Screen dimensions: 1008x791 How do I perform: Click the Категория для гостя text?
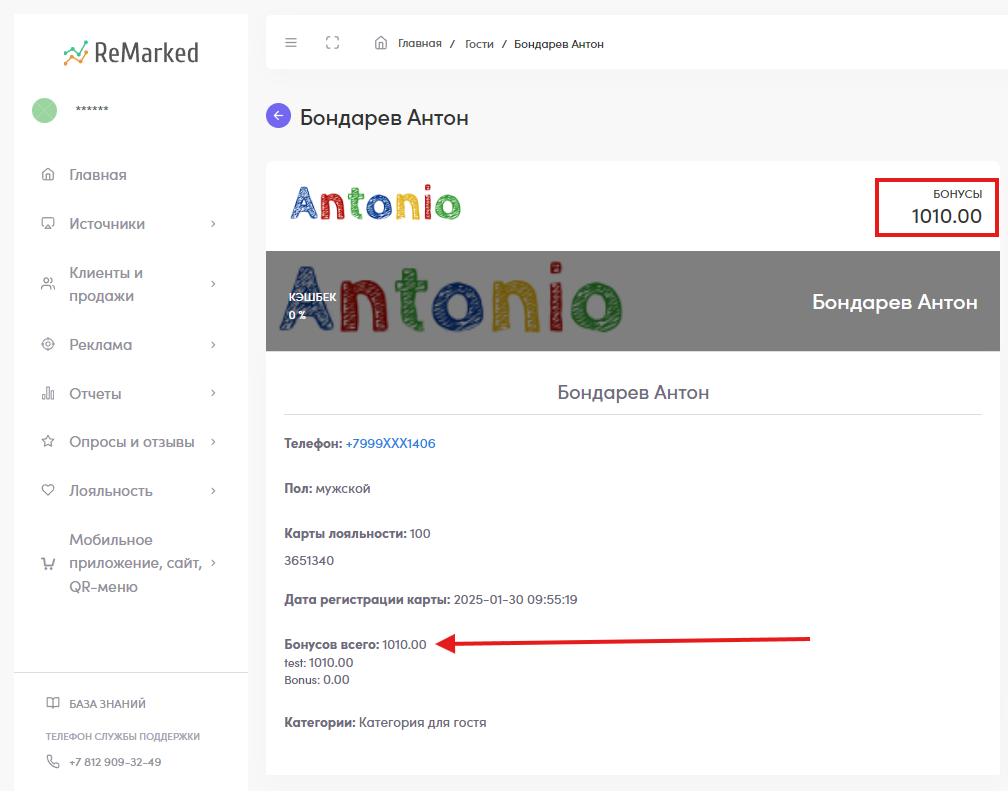point(422,722)
